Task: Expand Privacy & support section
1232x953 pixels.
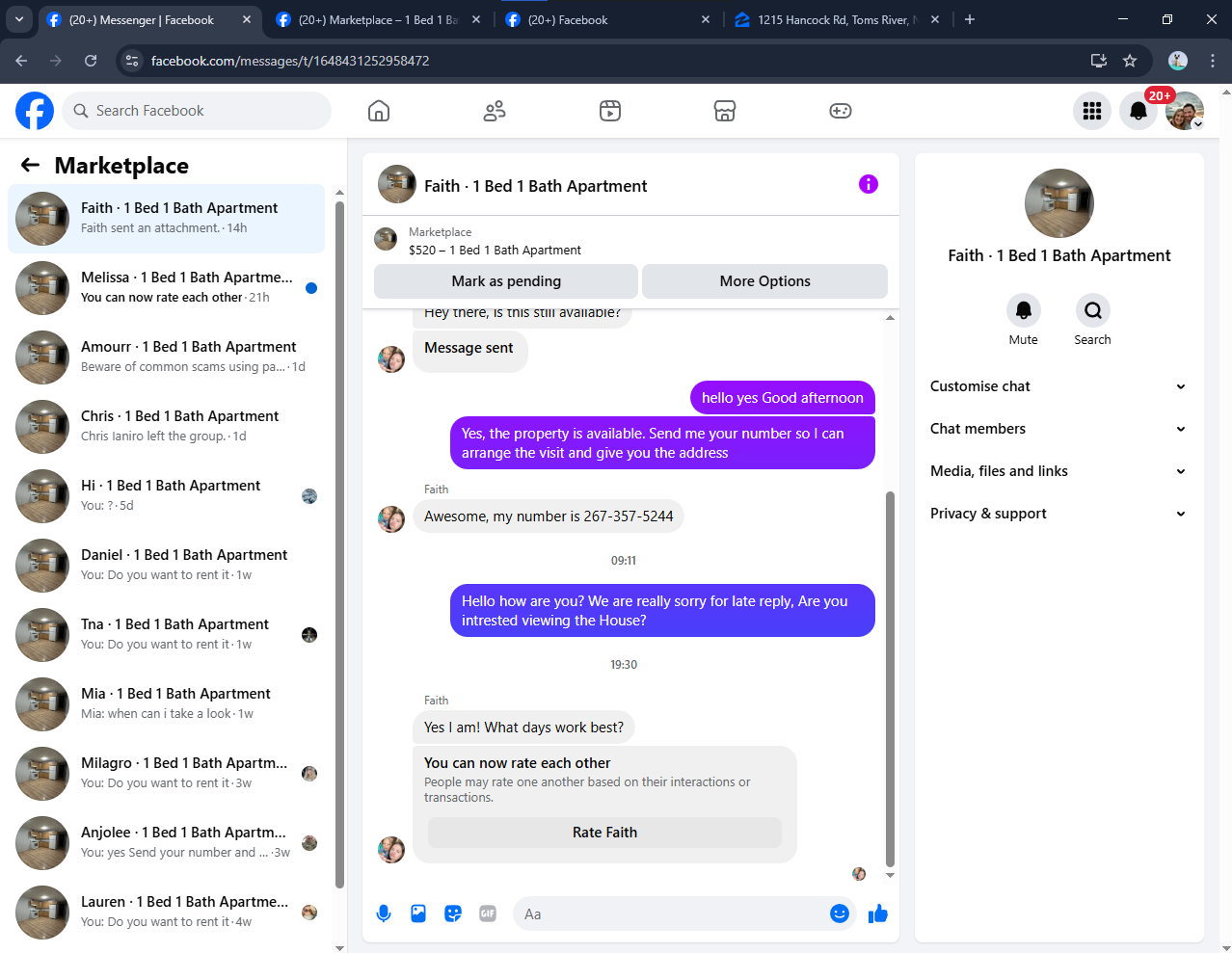Action: (x=1058, y=514)
